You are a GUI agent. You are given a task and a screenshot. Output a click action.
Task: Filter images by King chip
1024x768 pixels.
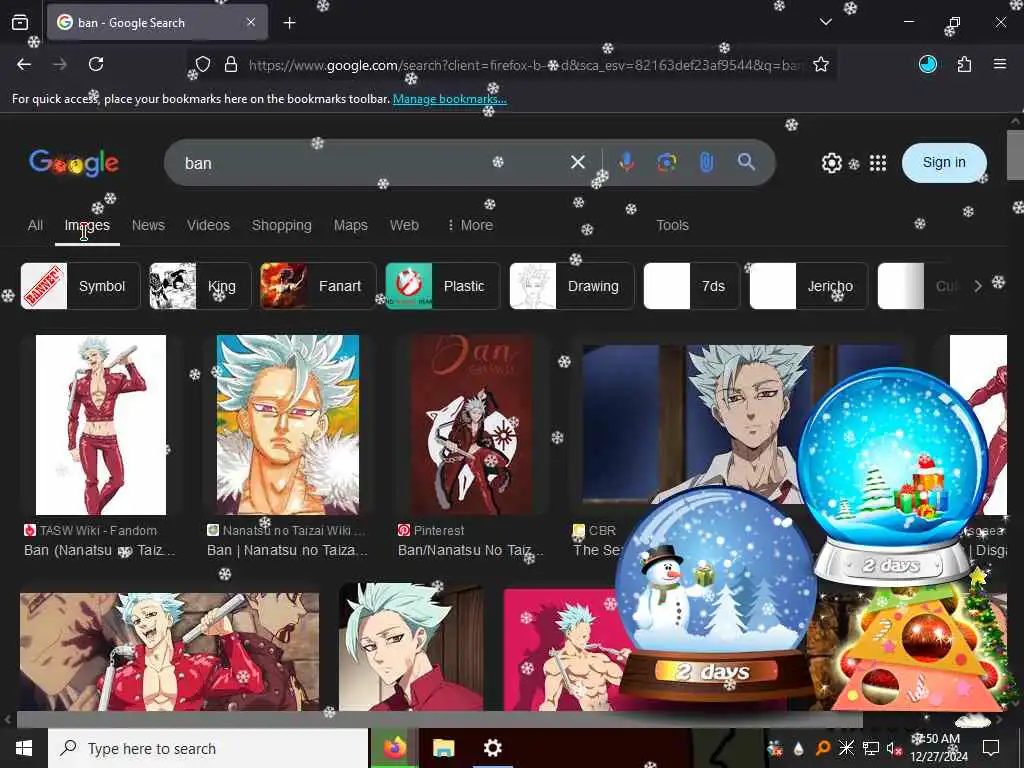200,286
